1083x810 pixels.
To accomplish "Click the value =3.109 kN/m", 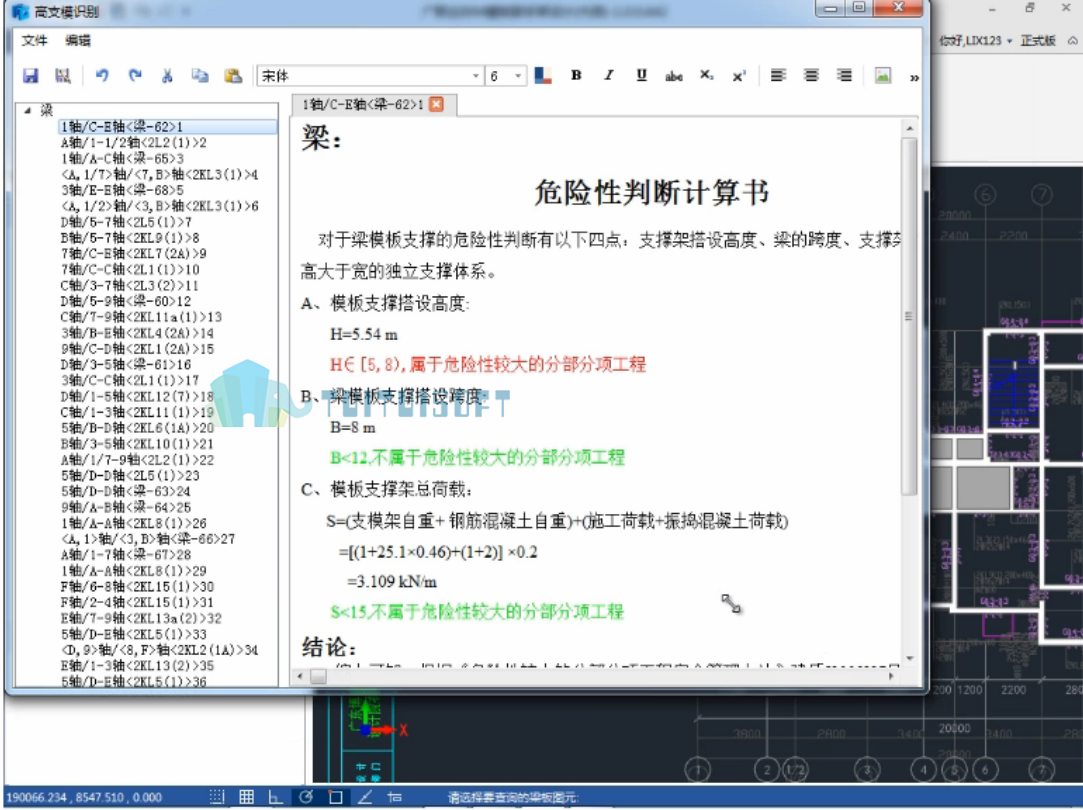I will 392,582.
